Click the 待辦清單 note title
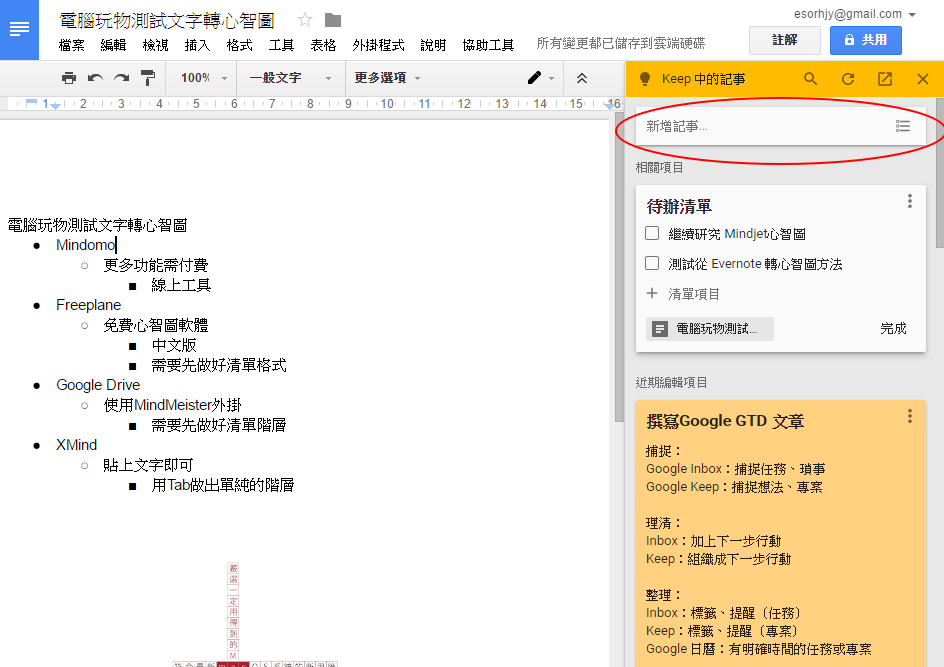 (x=679, y=206)
